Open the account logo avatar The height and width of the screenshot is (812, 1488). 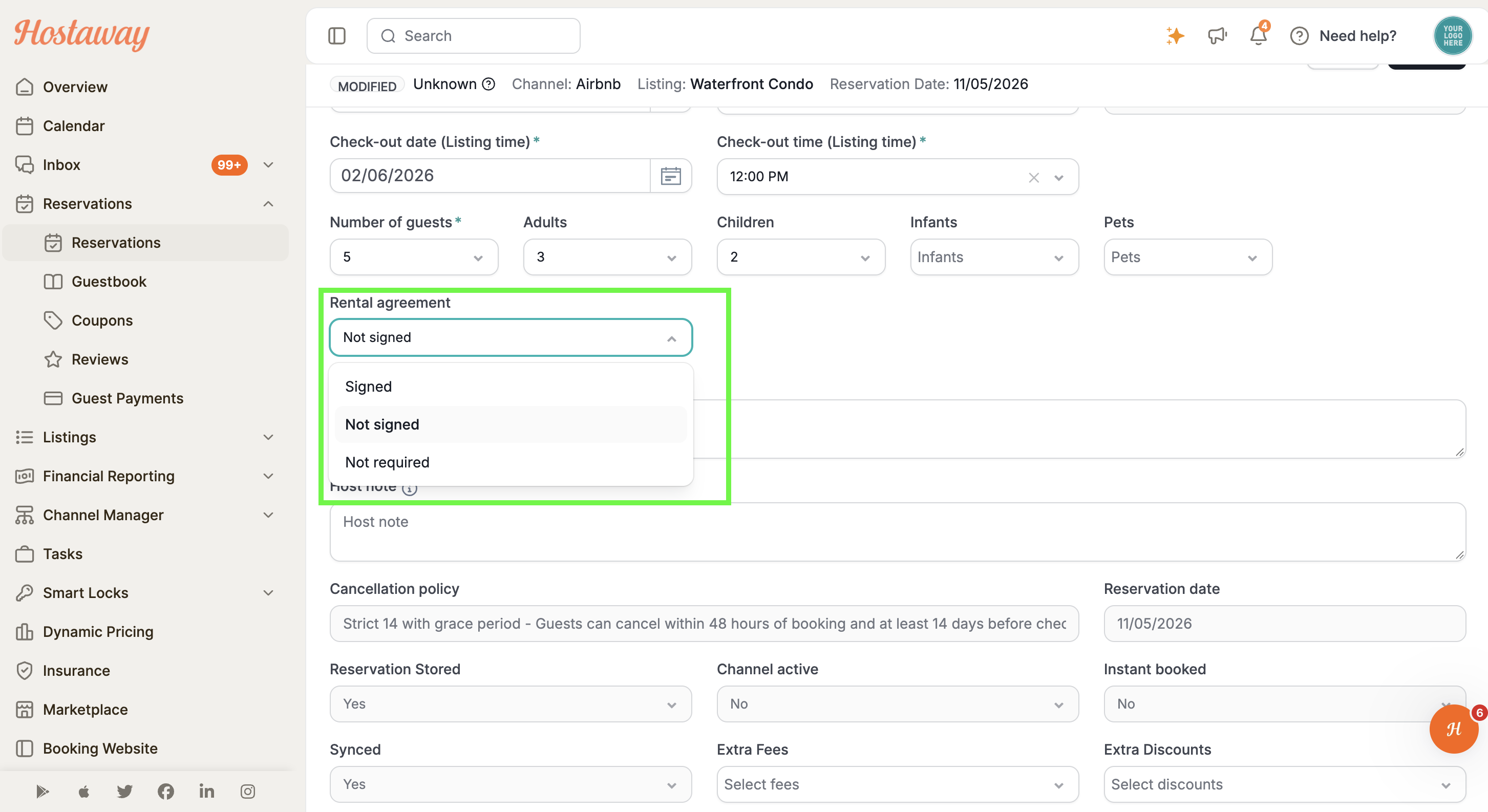click(x=1453, y=36)
